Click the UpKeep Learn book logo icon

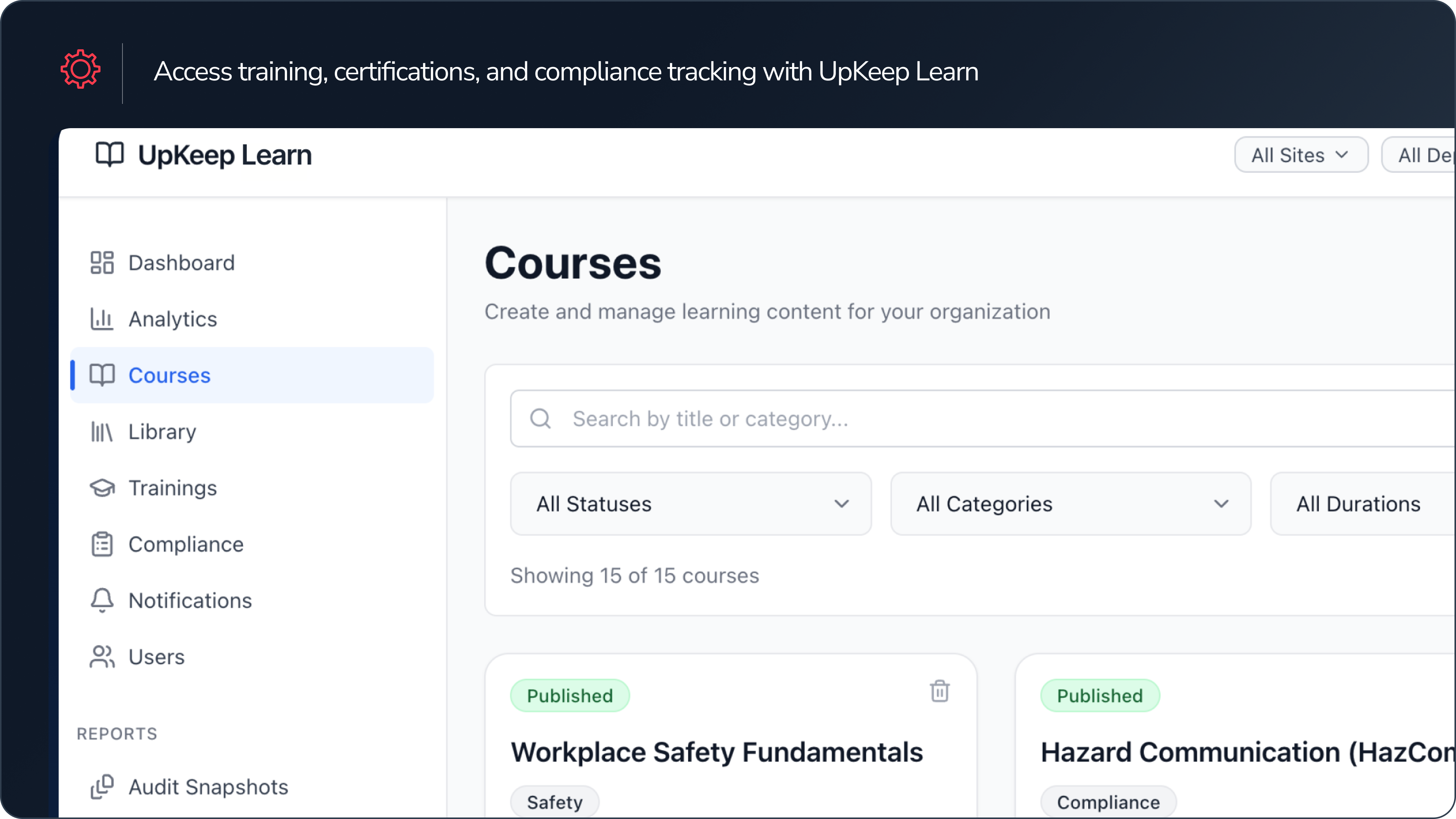click(x=109, y=154)
